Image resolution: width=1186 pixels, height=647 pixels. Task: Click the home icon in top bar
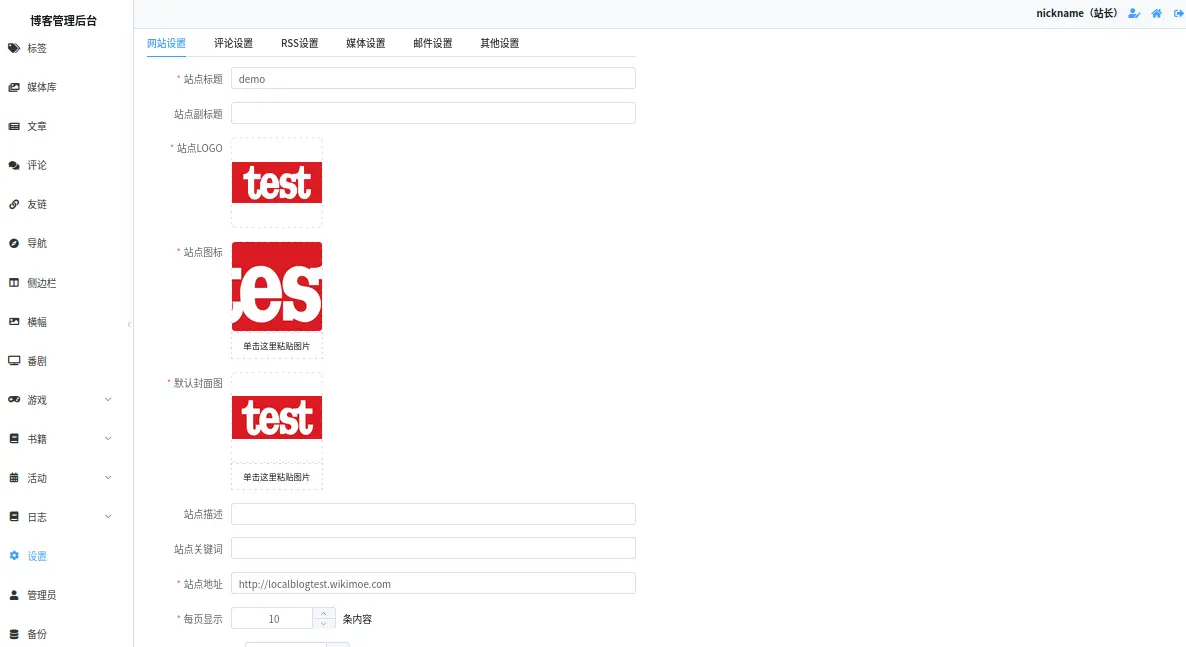[1157, 13]
